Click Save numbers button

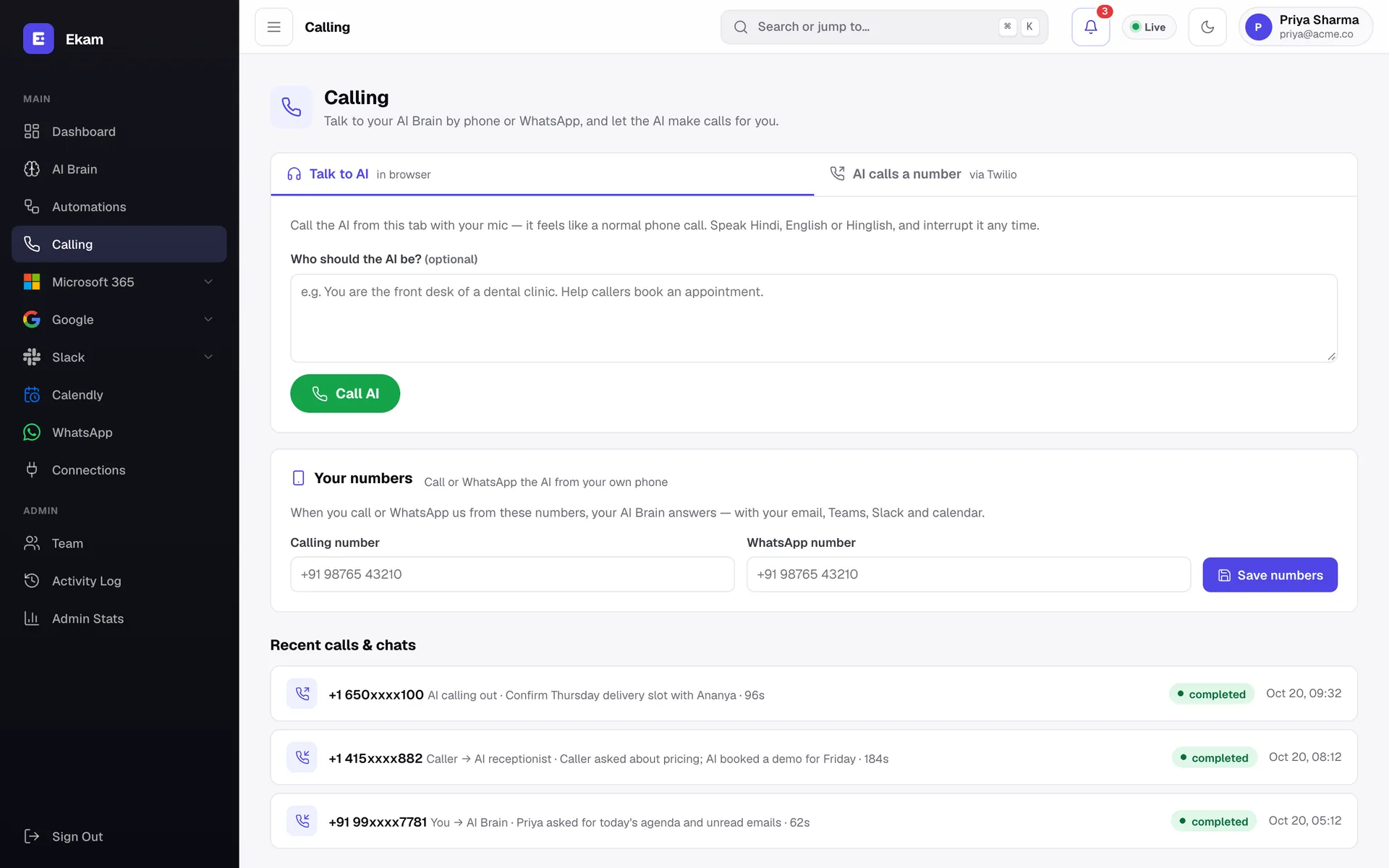[1270, 575]
